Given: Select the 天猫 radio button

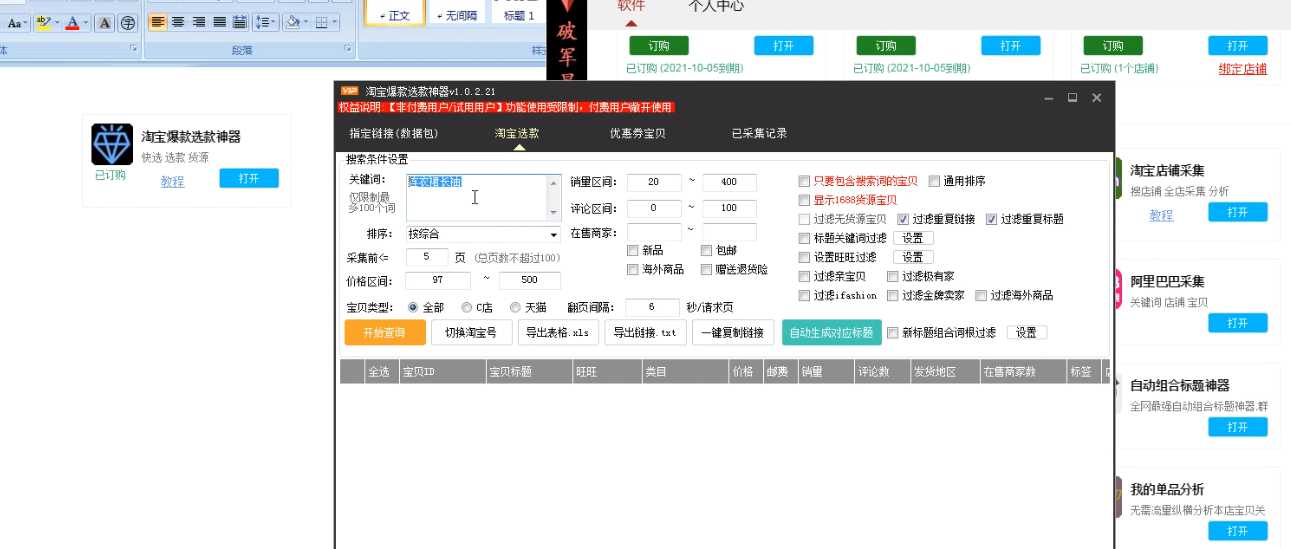Looking at the screenshot, I should click(x=515, y=308).
